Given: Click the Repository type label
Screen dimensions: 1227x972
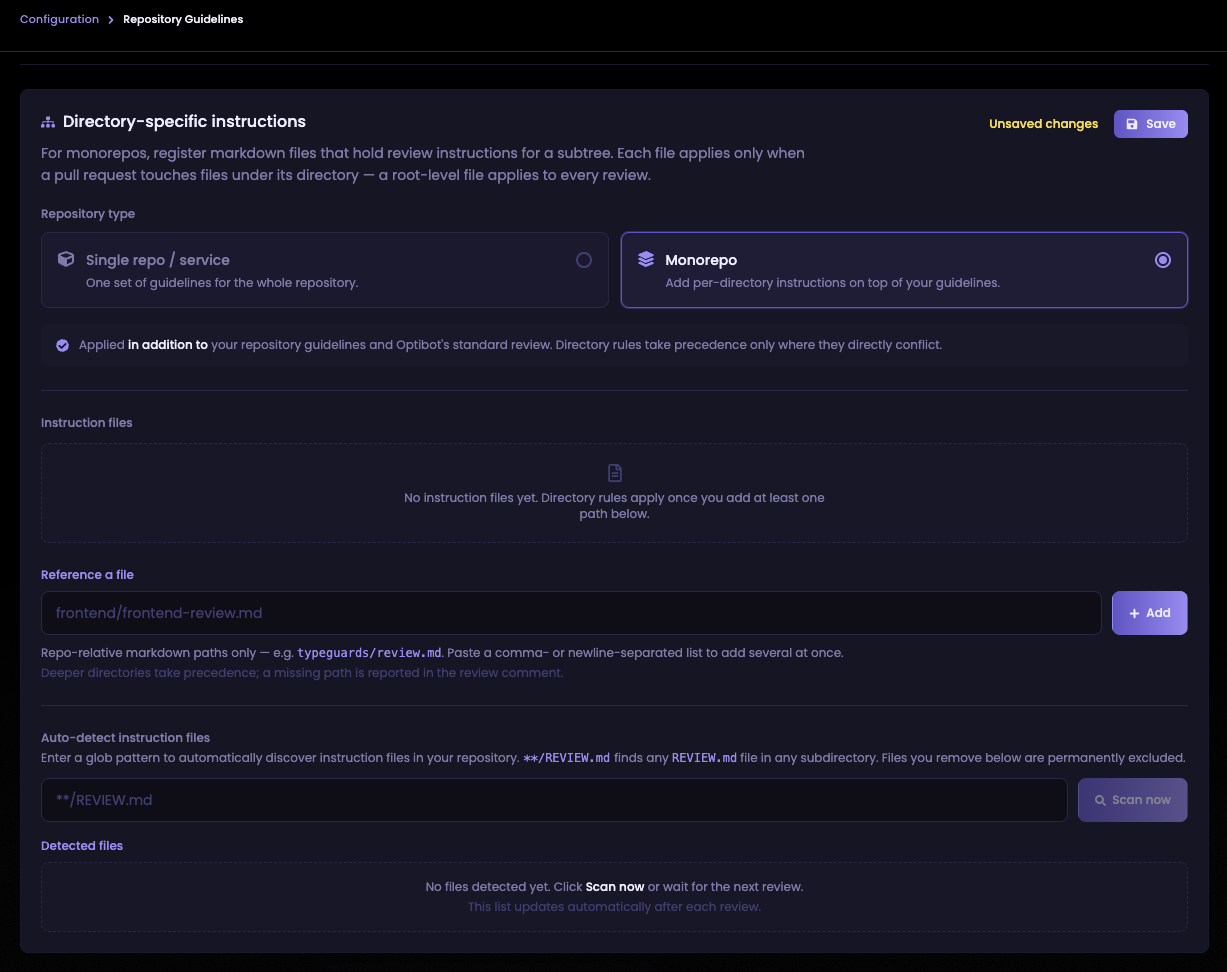Looking at the screenshot, I should coord(88,214).
